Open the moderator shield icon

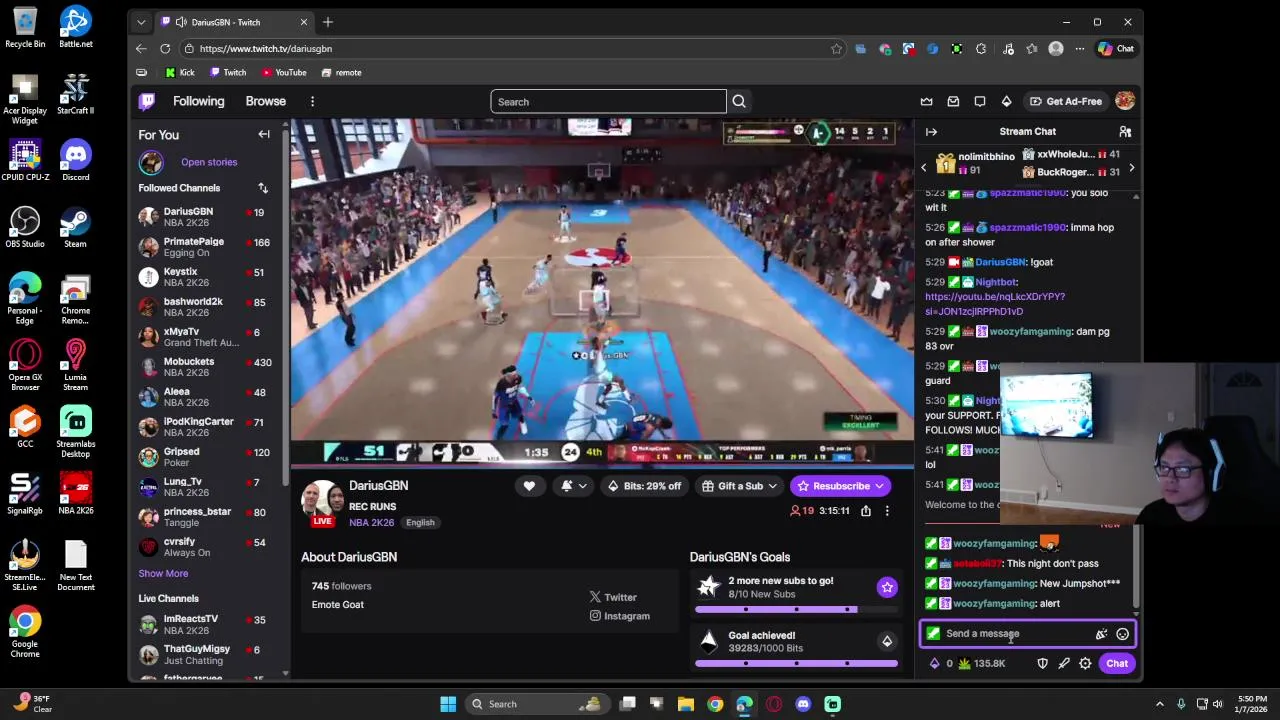(x=1042, y=663)
